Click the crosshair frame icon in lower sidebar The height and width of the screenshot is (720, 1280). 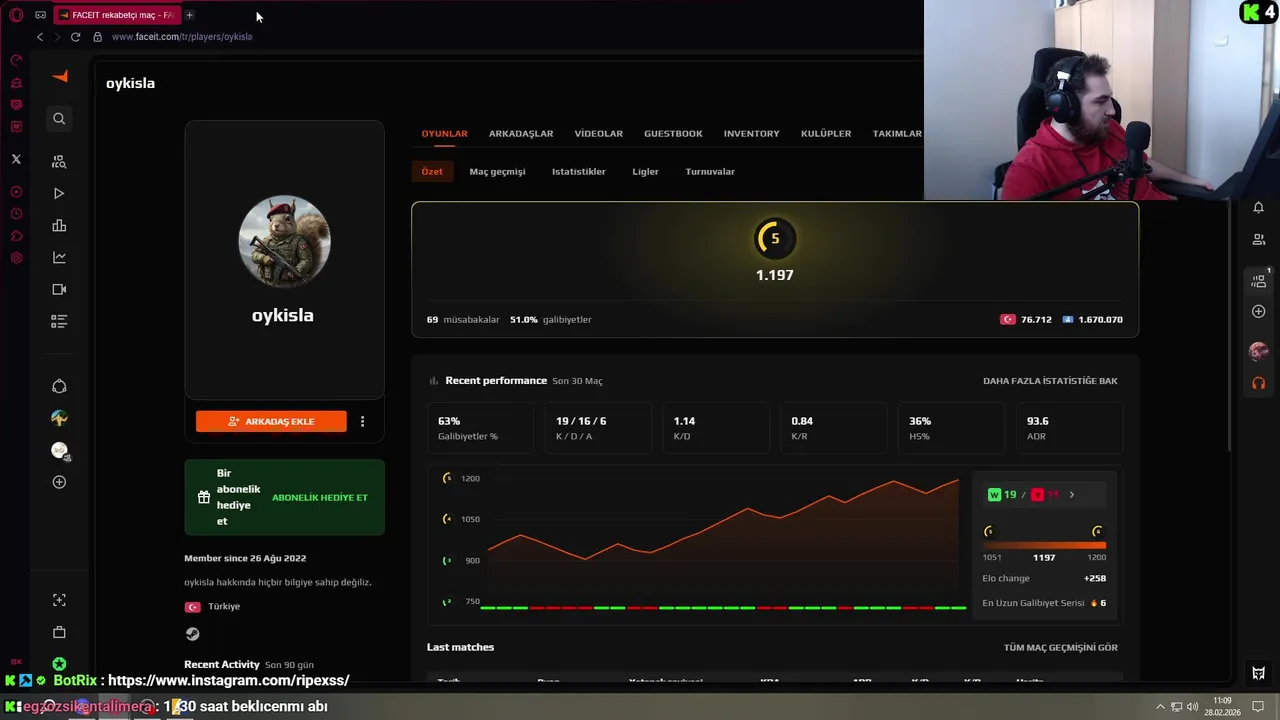59,600
